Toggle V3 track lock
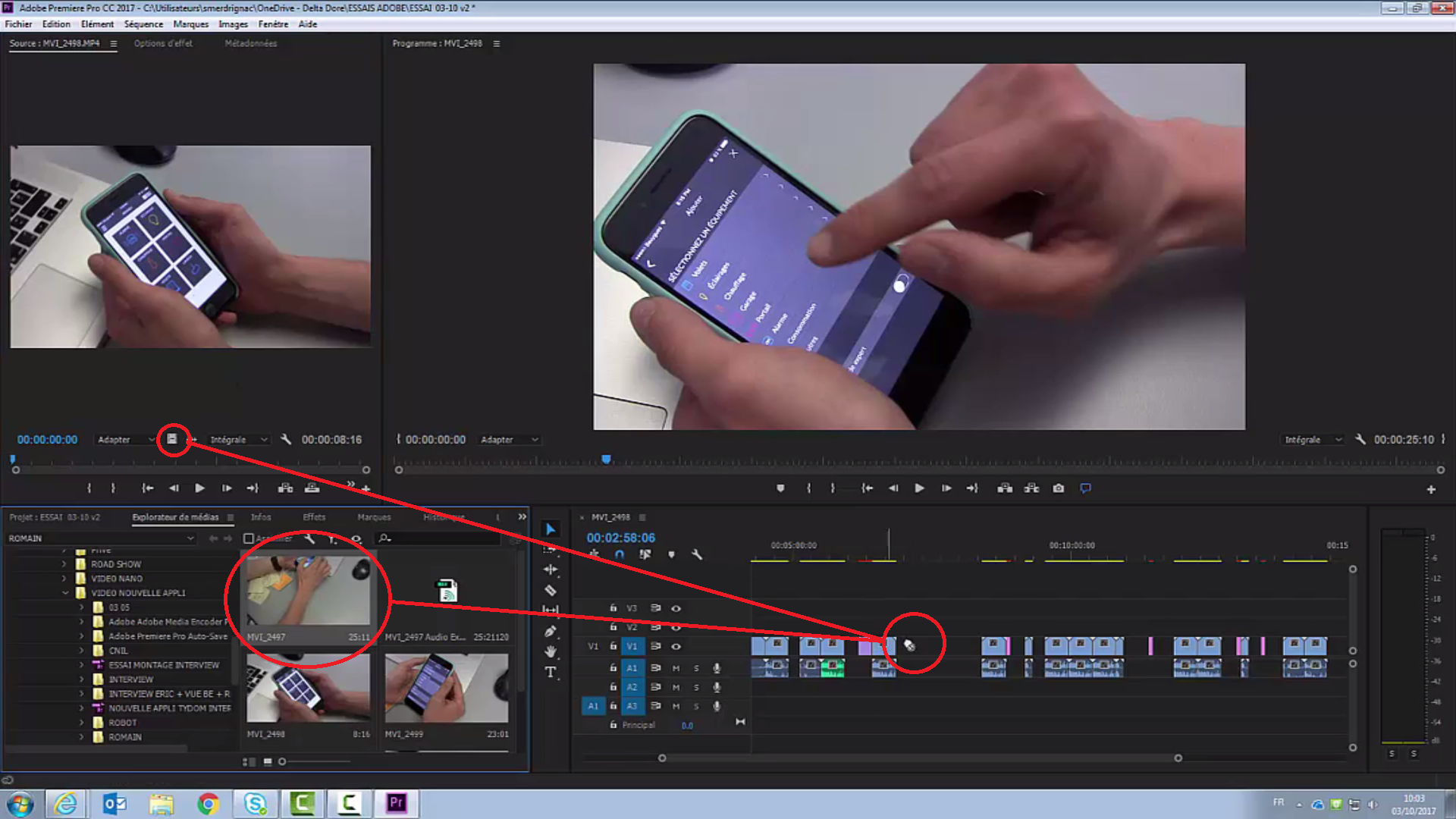 (x=613, y=608)
